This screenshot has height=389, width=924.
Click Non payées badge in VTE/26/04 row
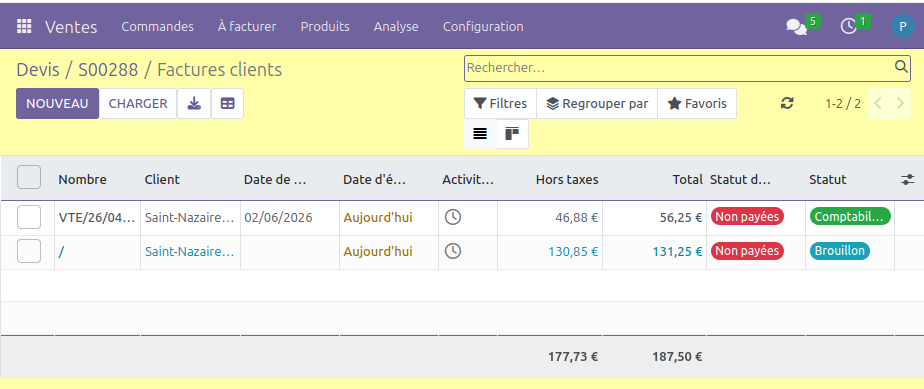[747, 217]
